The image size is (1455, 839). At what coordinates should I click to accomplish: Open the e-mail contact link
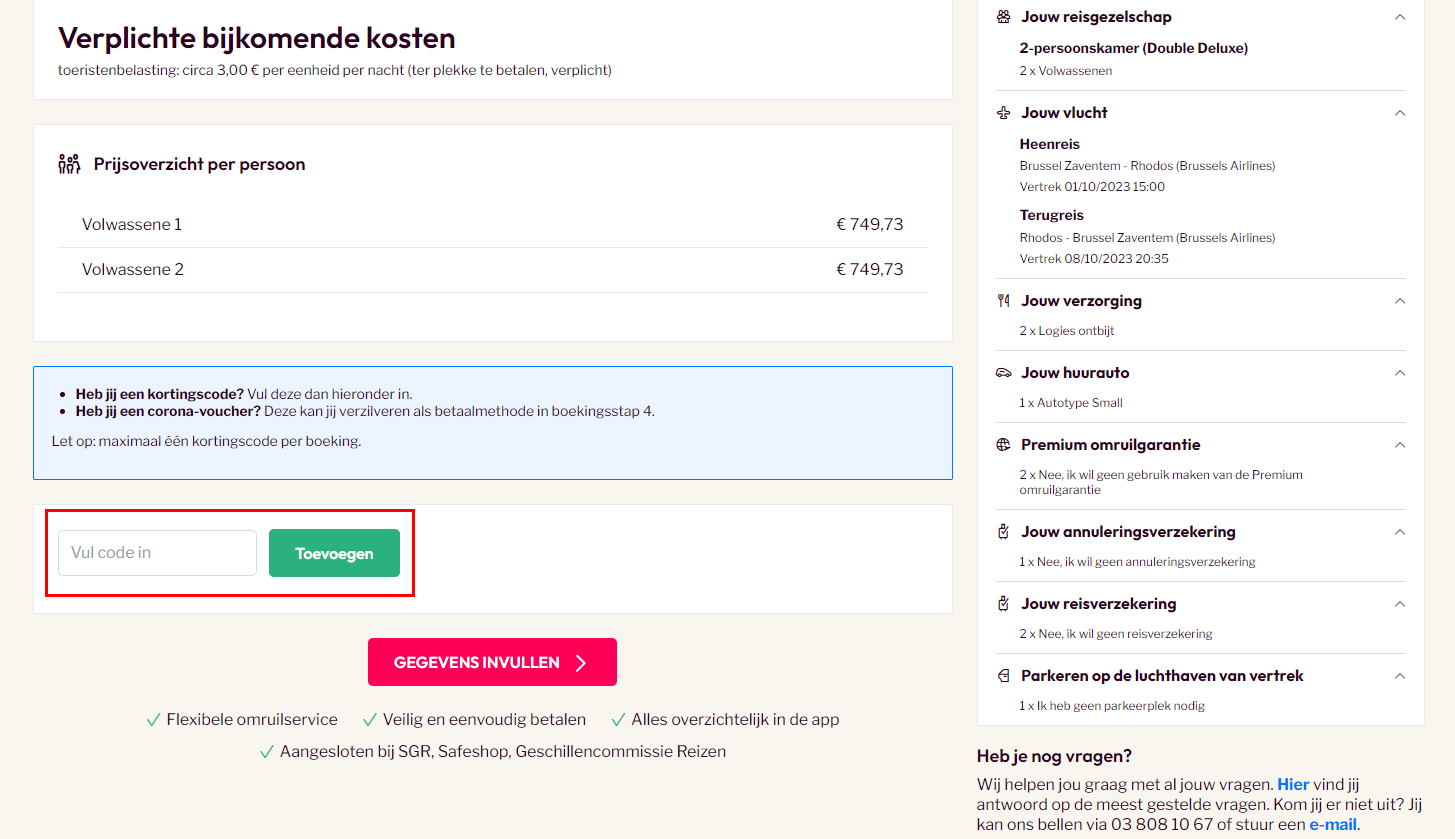click(1333, 825)
